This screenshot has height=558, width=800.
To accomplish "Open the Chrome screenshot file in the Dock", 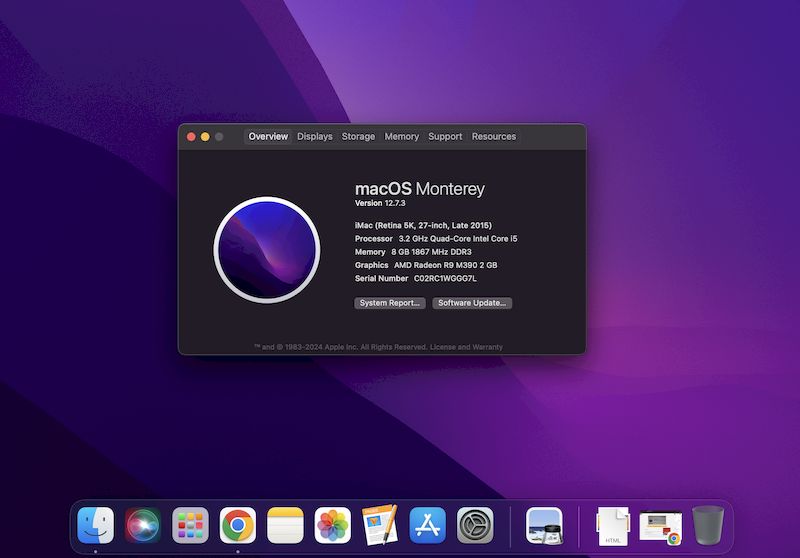I will (x=661, y=527).
